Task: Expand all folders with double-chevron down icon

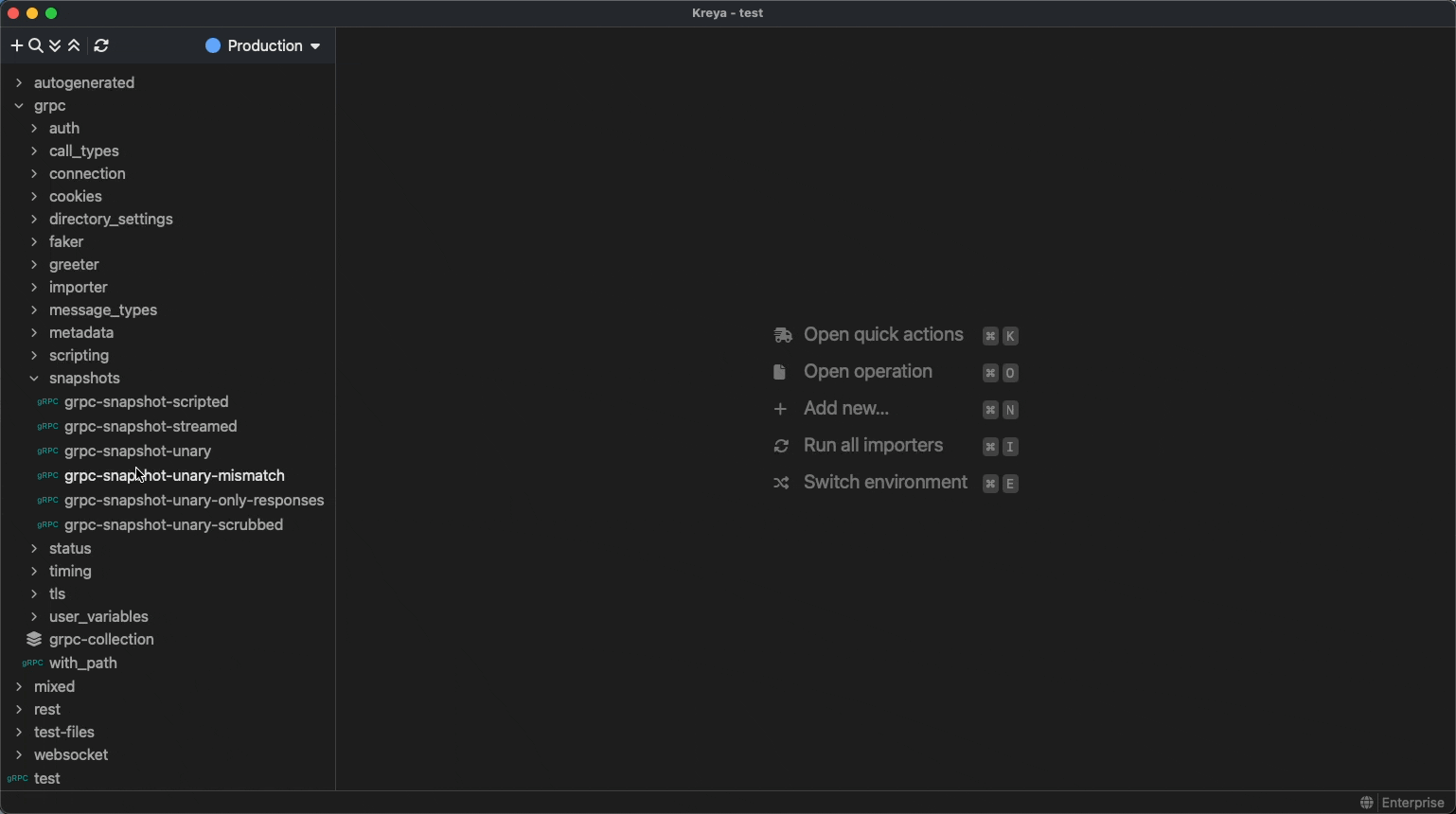Action: pyautogui.click(x=55, y=45)
